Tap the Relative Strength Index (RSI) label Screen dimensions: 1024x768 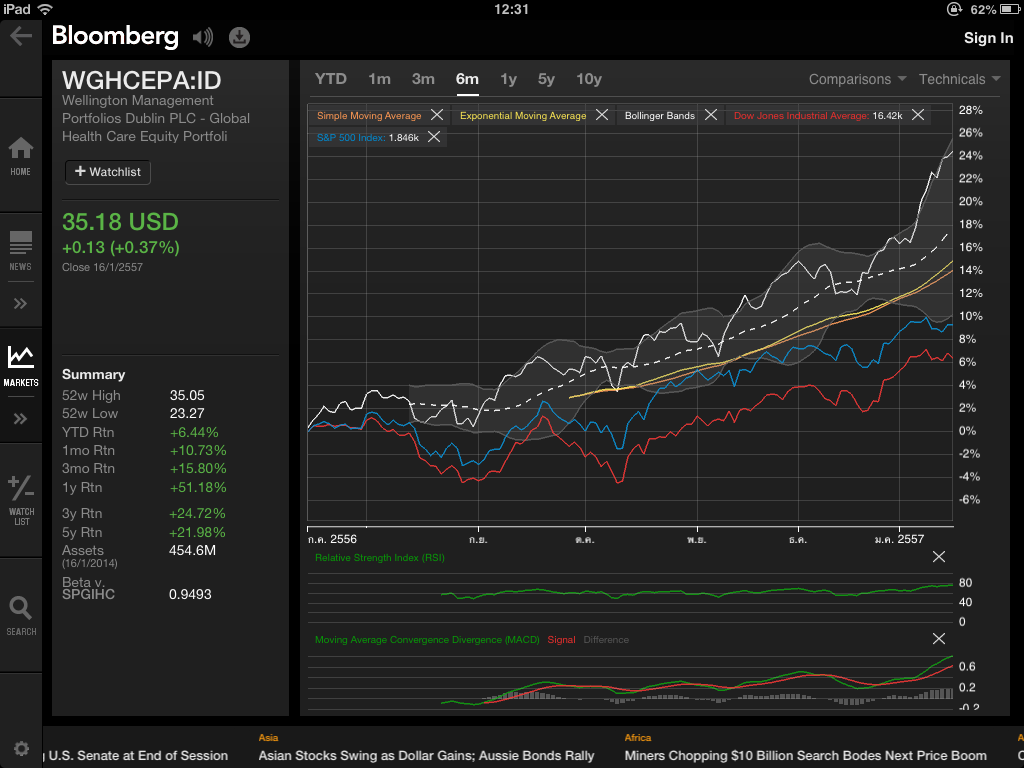click(379, 558)
